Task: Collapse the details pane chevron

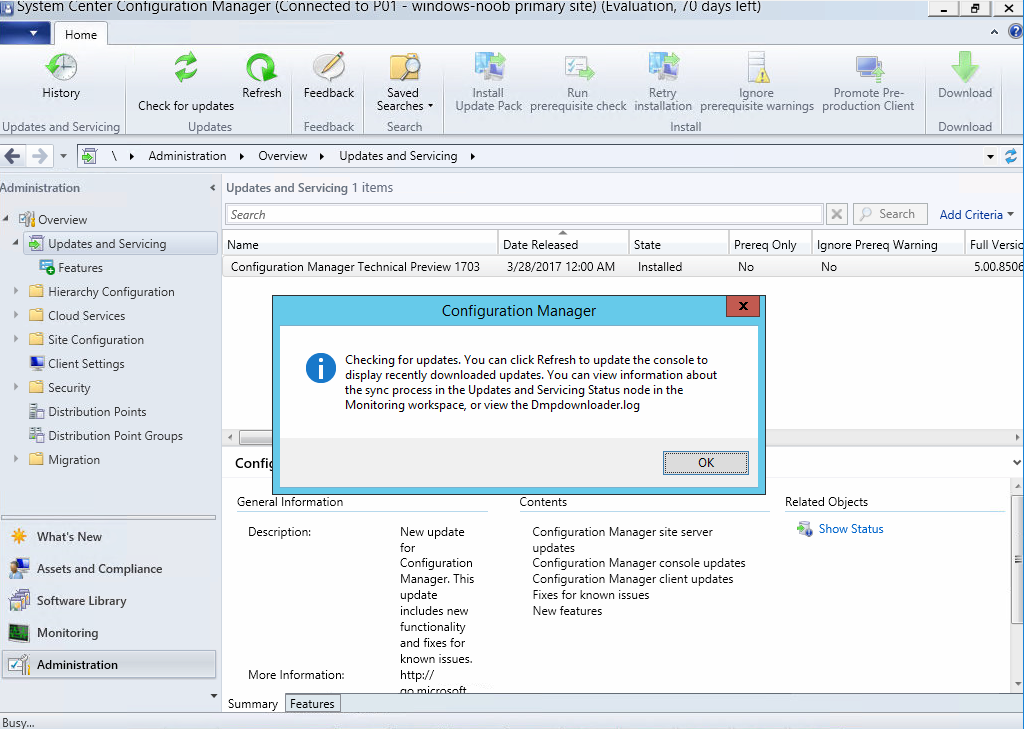Action: tap(1016, 462)
